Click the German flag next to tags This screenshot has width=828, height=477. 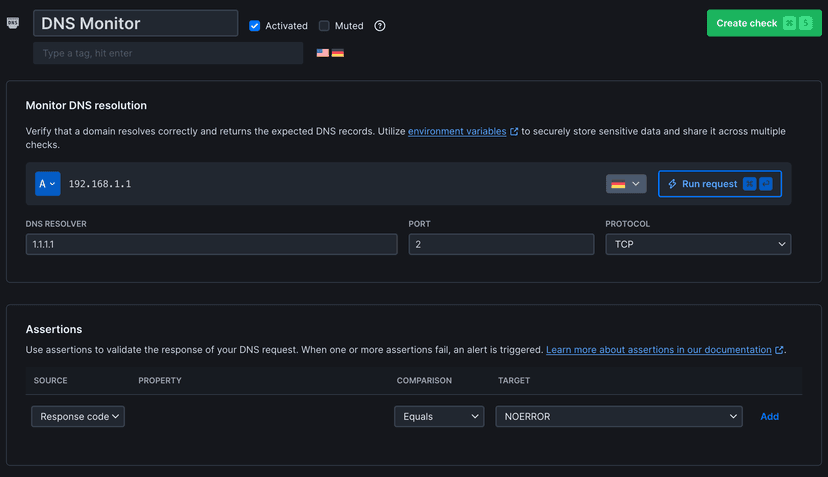tap(338, 53)
